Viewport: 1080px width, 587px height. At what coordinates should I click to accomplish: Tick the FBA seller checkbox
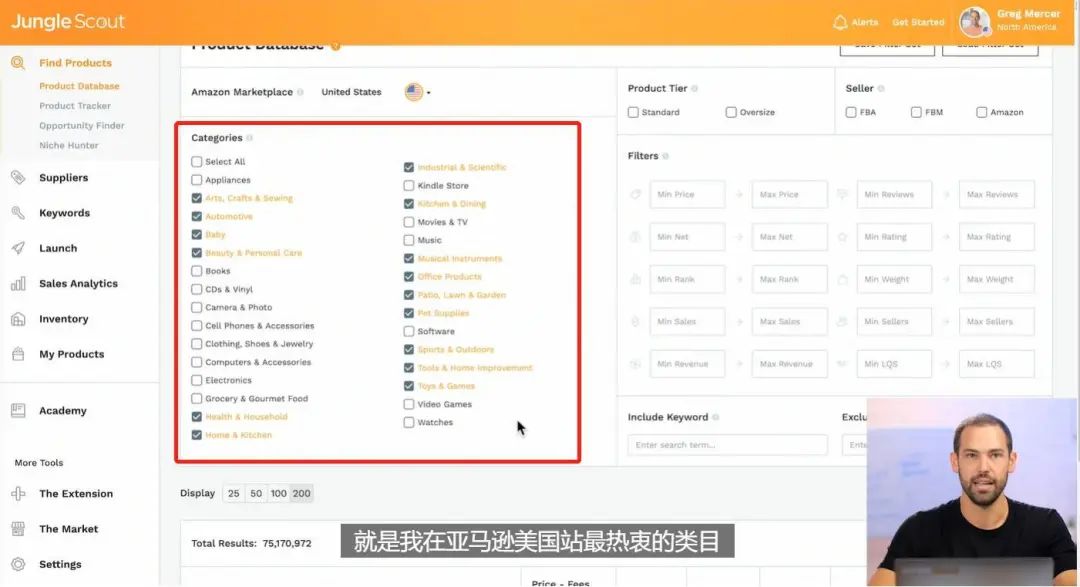tap(851, 112)
